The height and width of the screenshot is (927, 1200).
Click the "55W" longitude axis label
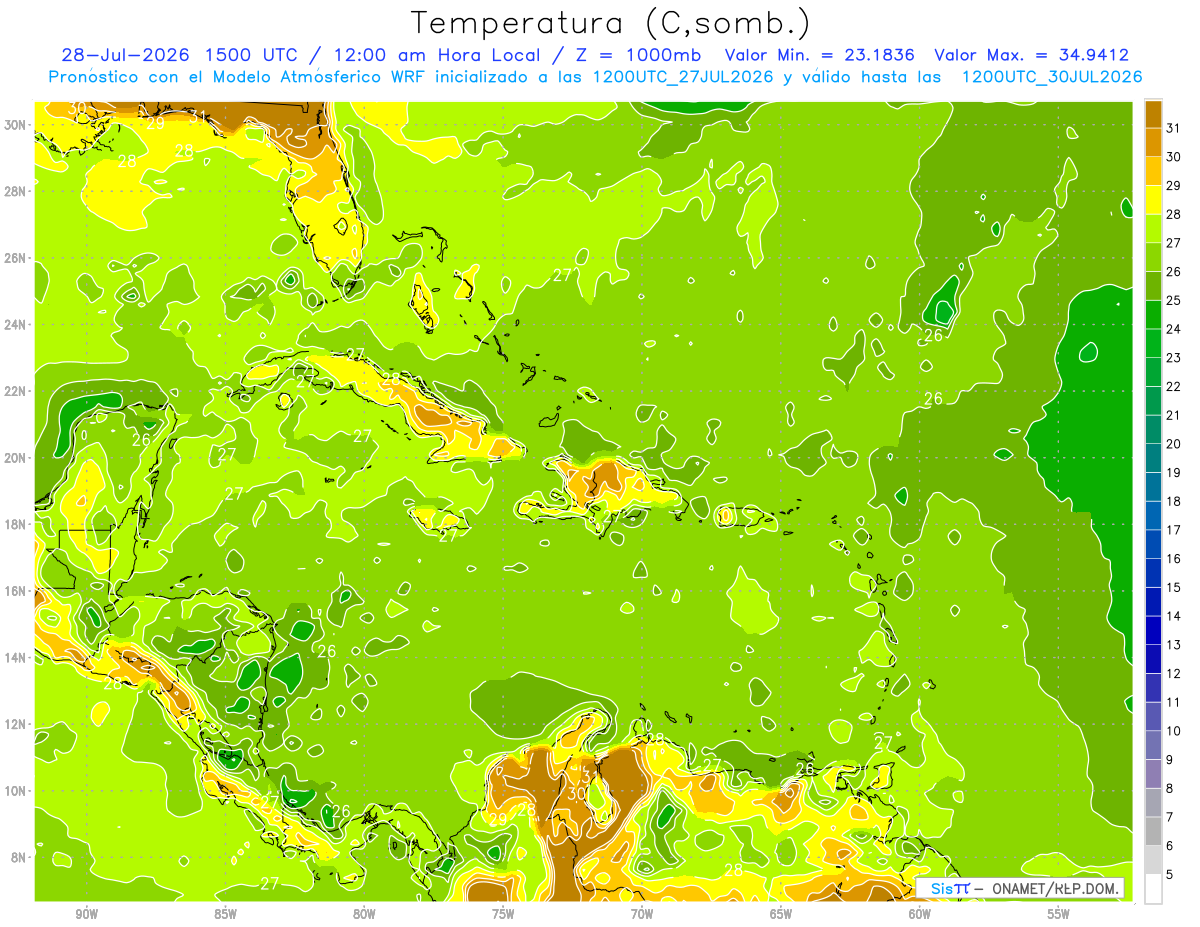(1059, 914)
